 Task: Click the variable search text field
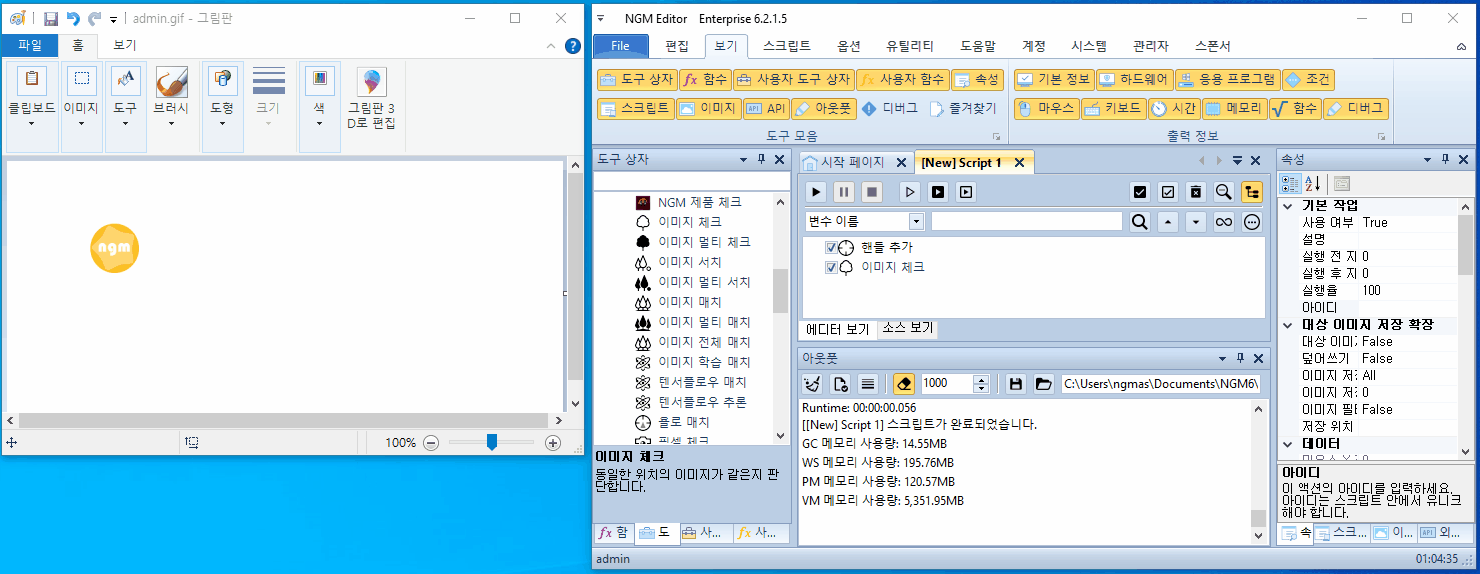tap(1027, 221)
